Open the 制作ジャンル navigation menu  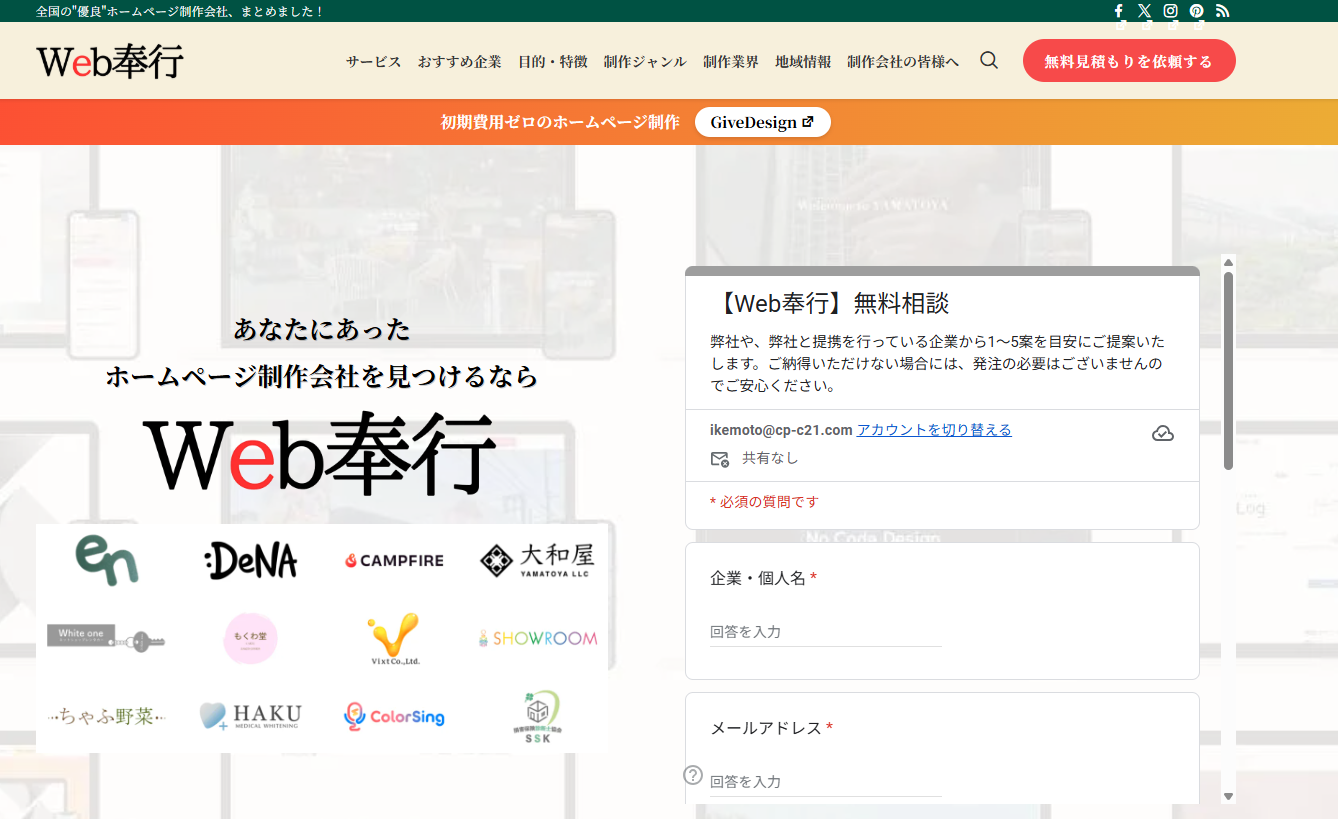[644, 60]
